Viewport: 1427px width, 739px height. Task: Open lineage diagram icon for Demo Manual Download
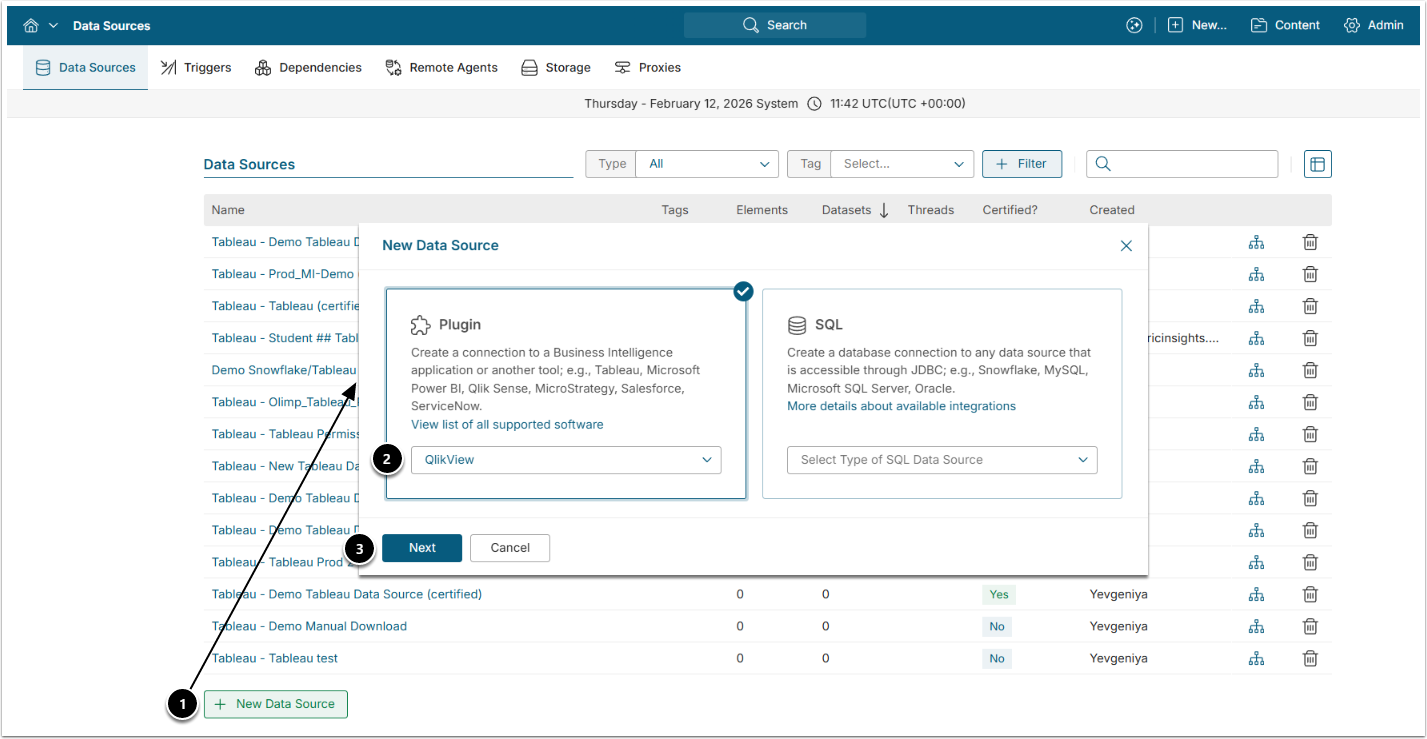[x=1256, y=626]
